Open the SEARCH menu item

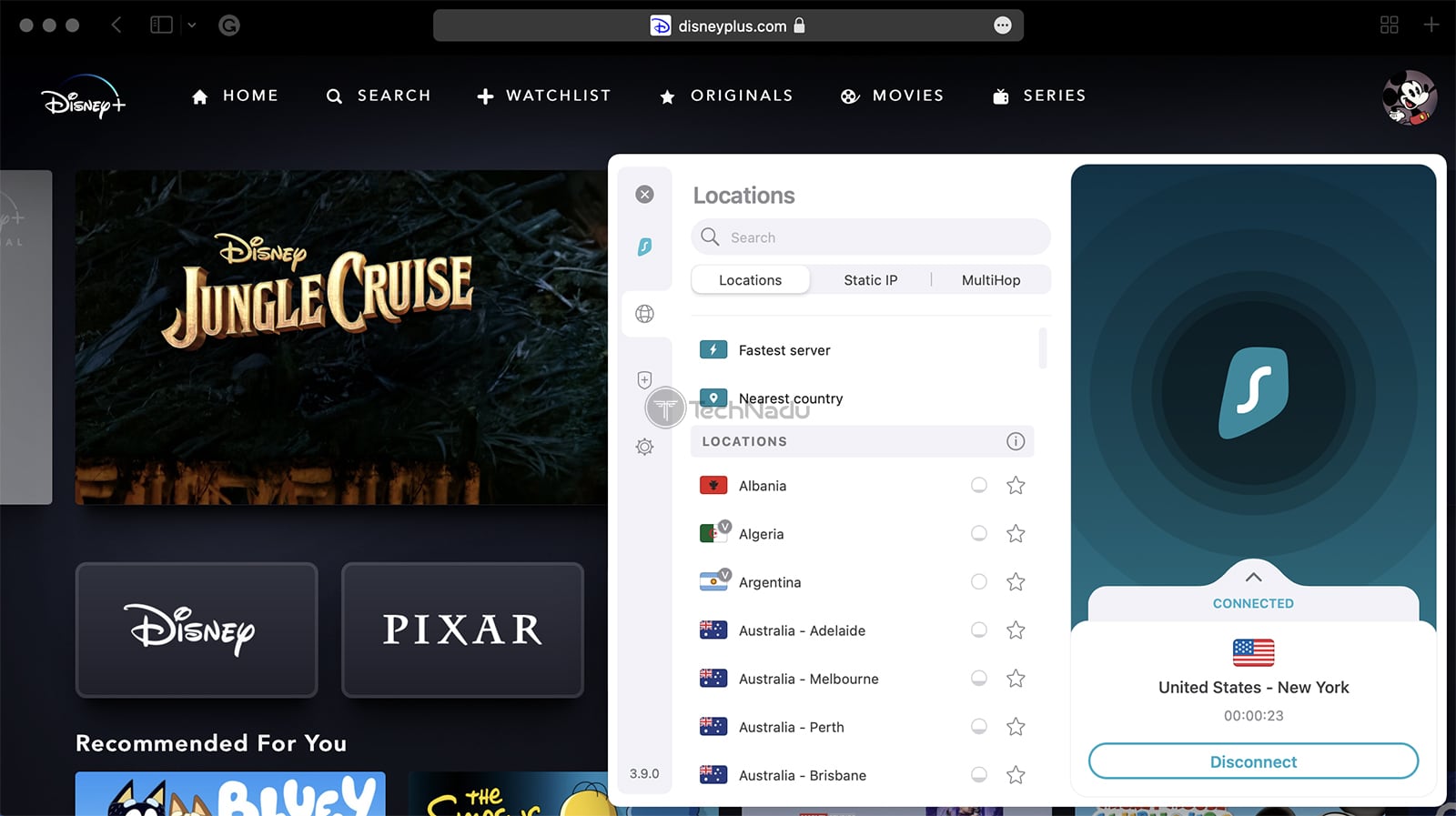point(378,96)
